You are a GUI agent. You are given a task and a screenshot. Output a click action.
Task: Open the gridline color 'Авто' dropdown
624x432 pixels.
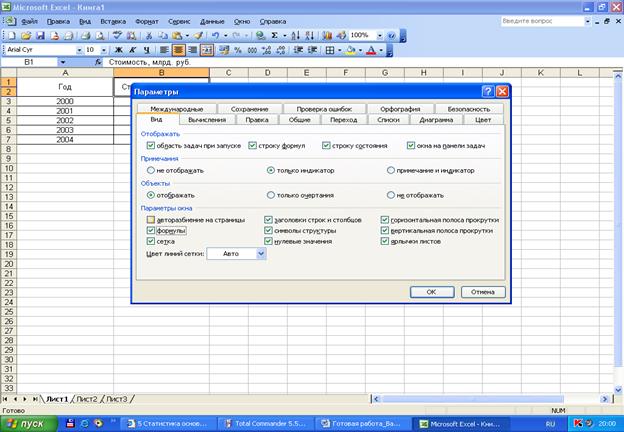pyautogui.click(x=260, y=255)
